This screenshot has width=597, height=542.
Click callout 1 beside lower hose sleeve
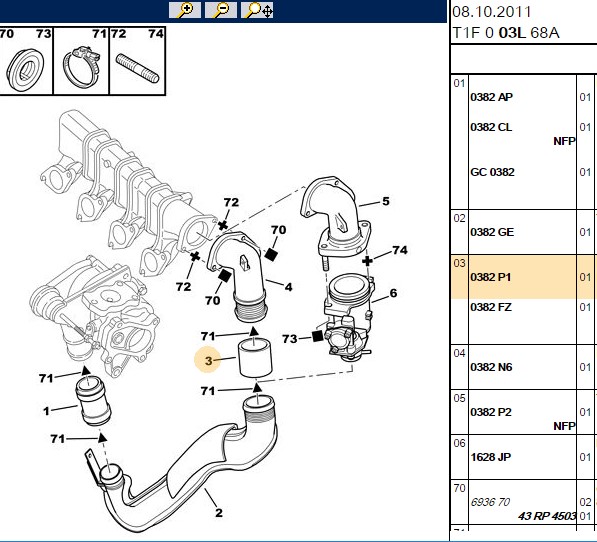tap(46, 411)
